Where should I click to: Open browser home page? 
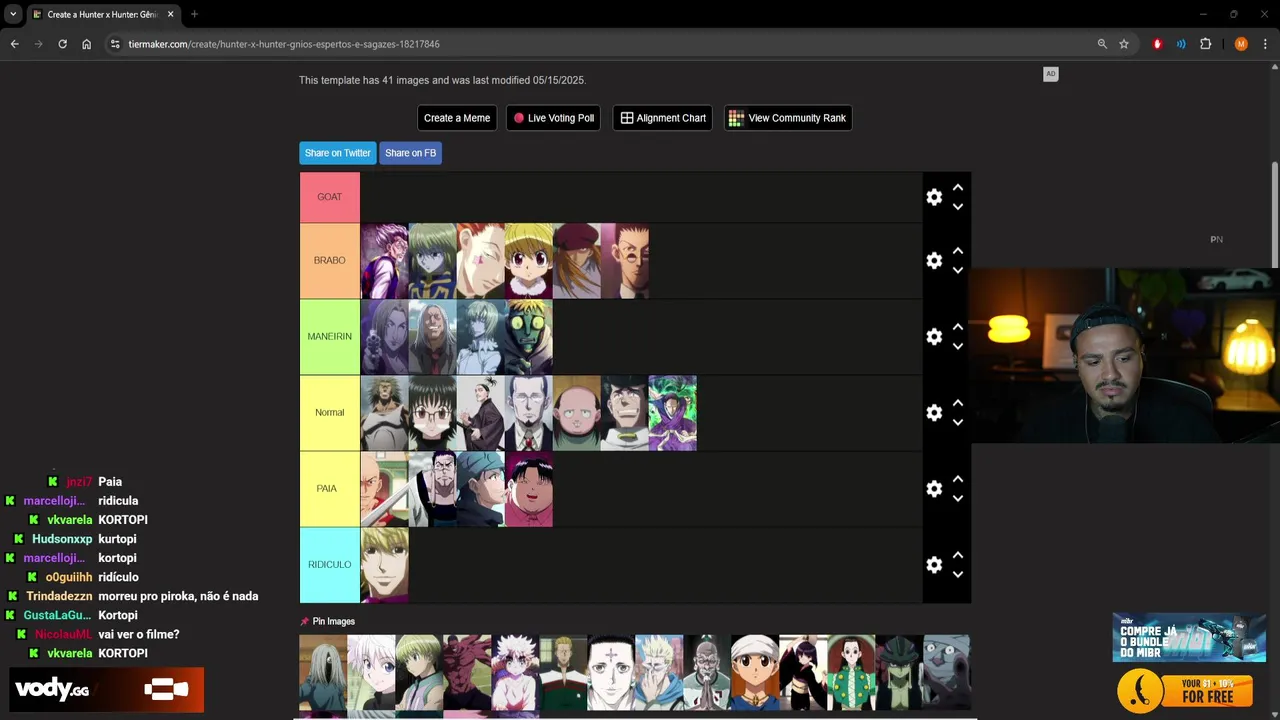click(x=87, y=44)
